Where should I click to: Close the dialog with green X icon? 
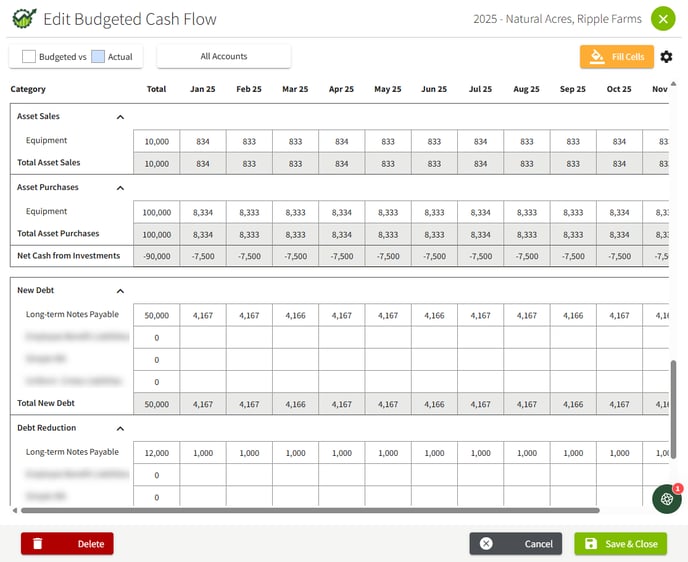tap(662, 19)
